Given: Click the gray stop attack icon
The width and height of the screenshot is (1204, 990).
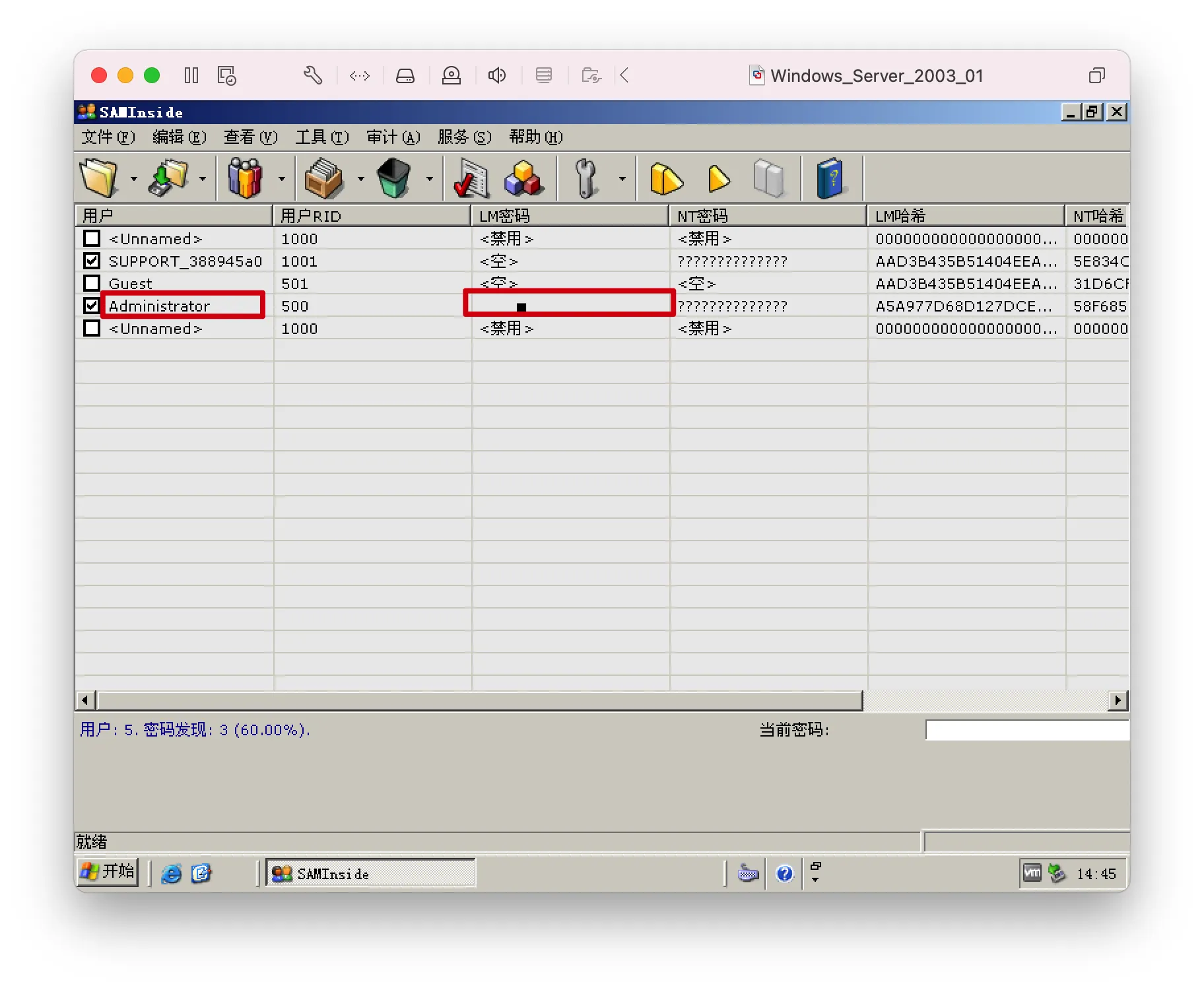Looking at the screenshot, I should pyautogui.click(x=769, y=178).
